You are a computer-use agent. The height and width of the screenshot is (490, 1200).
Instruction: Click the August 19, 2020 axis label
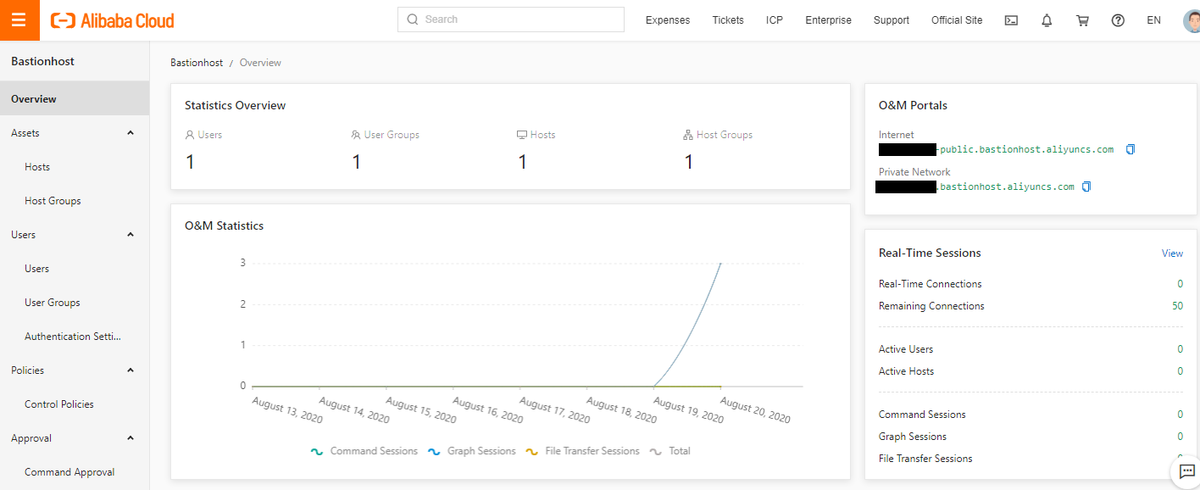[687, 410]
